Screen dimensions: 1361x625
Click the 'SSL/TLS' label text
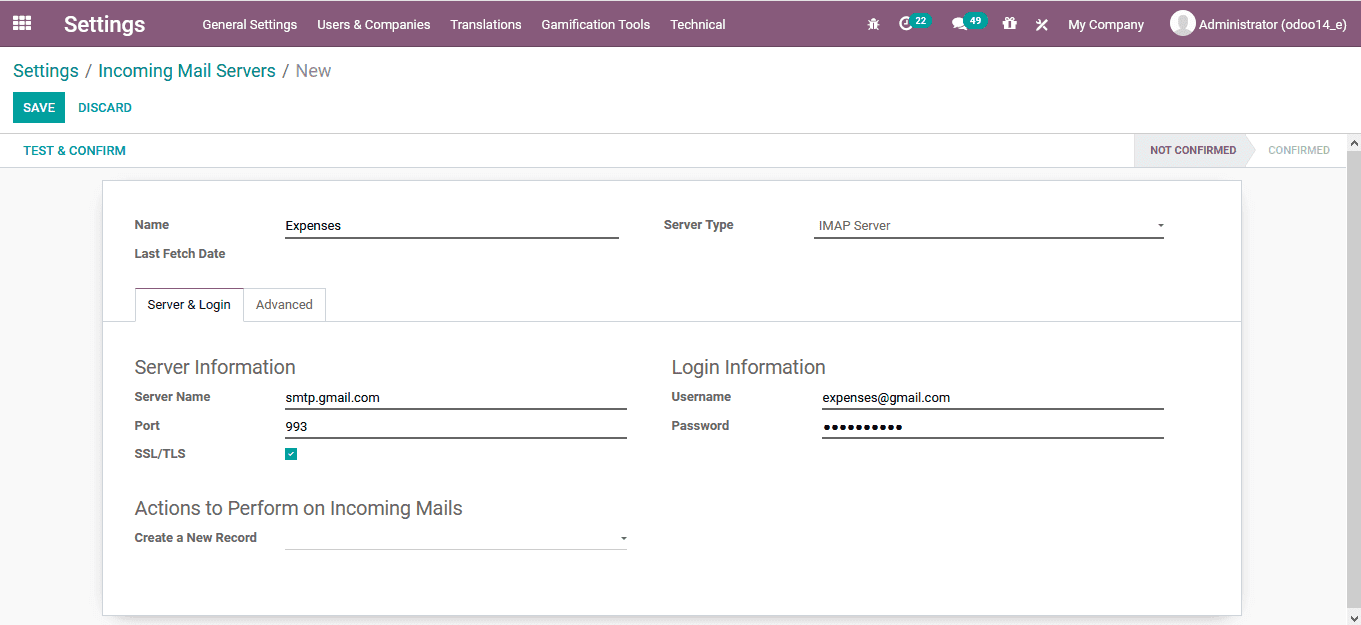160,454
